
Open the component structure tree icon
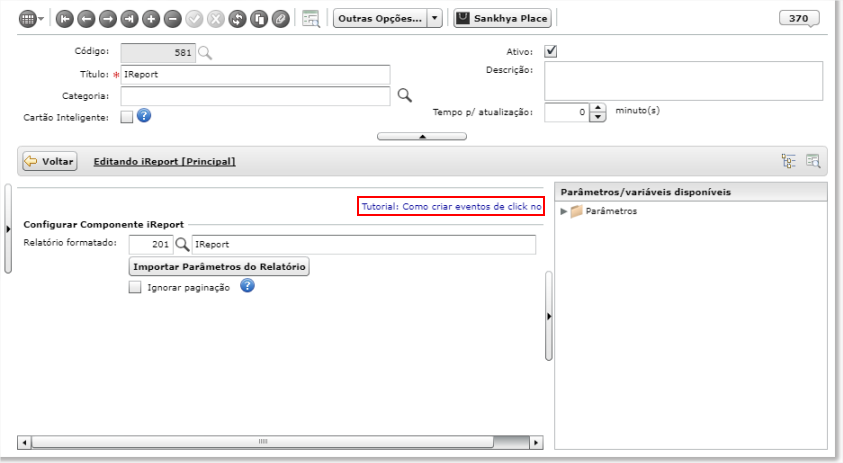point(789,161)
